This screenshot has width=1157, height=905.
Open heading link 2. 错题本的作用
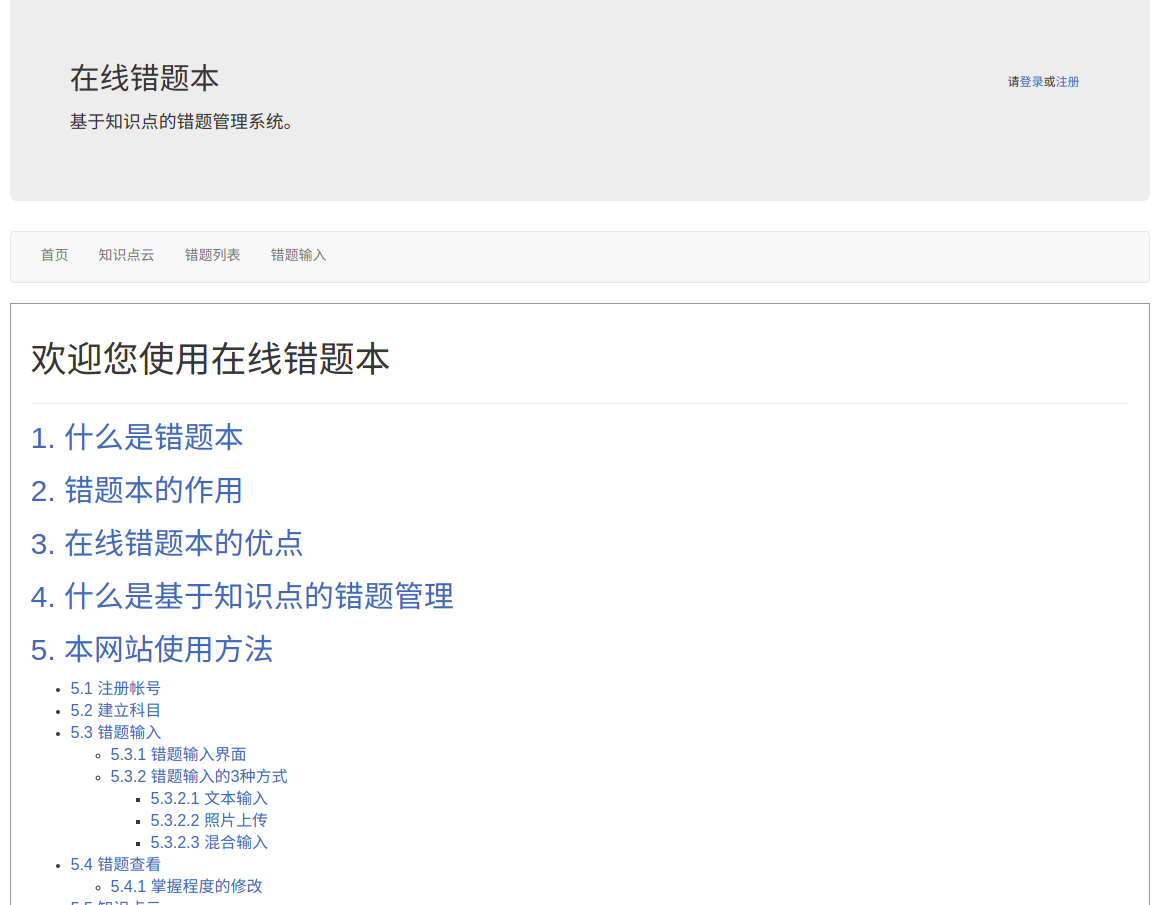click(x=137, y=490)
